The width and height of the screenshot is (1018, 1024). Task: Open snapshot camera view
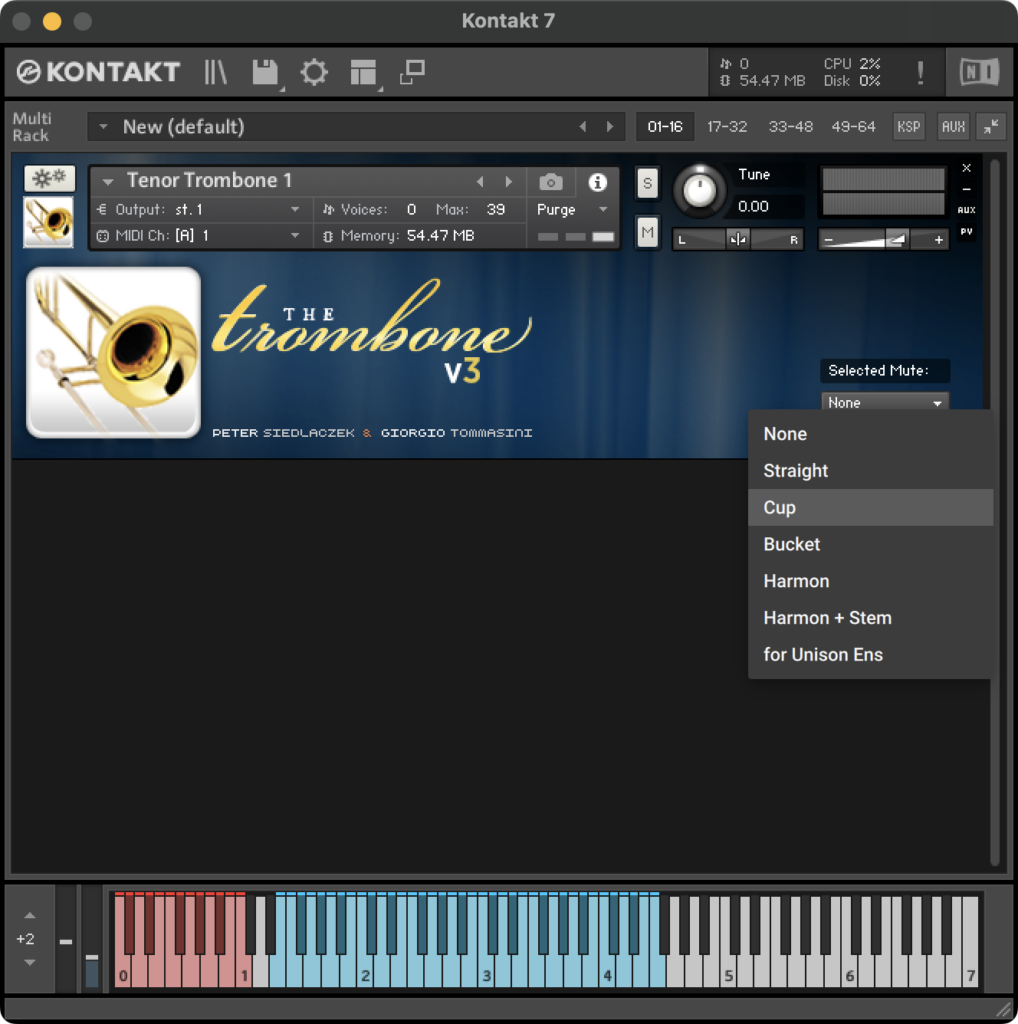[550, 182]
